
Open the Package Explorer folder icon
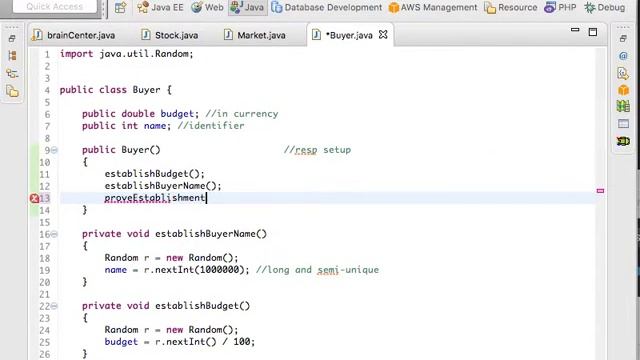coord(13,91)
